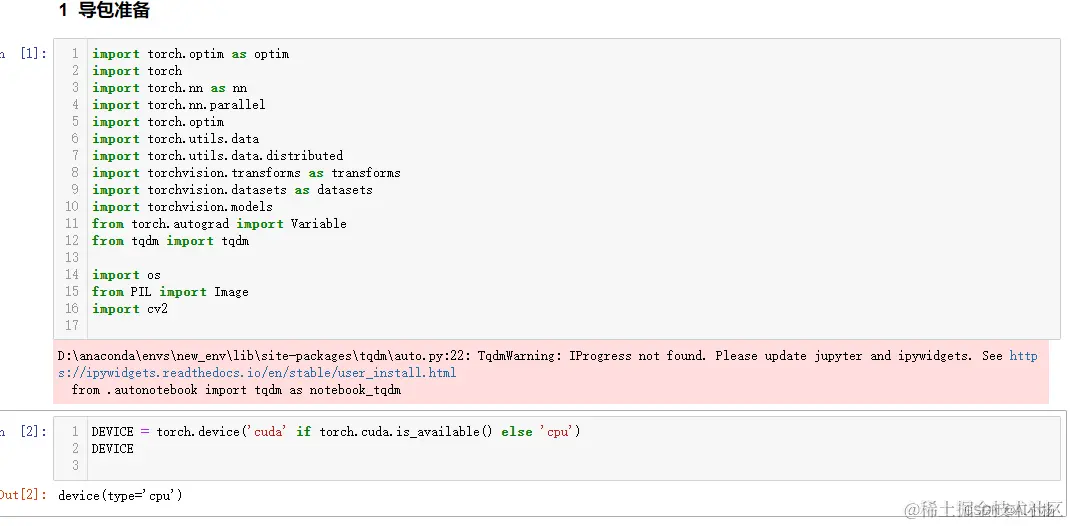Click empty line 3 in second cell
The width and height of the screenshot is (1070, 526).
tap(573, 465)
